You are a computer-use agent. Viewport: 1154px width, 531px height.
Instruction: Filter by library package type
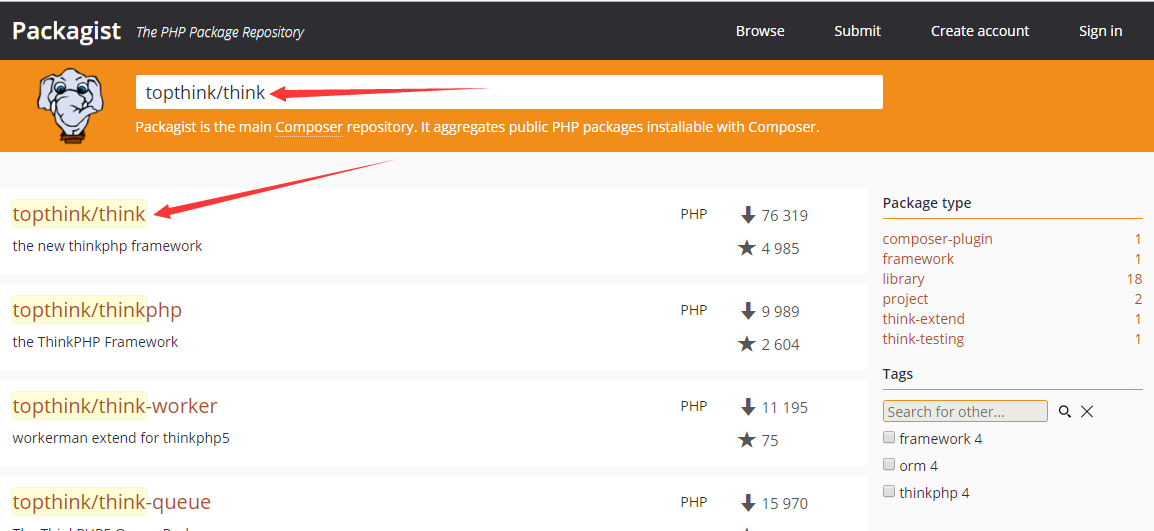[903, 279]
